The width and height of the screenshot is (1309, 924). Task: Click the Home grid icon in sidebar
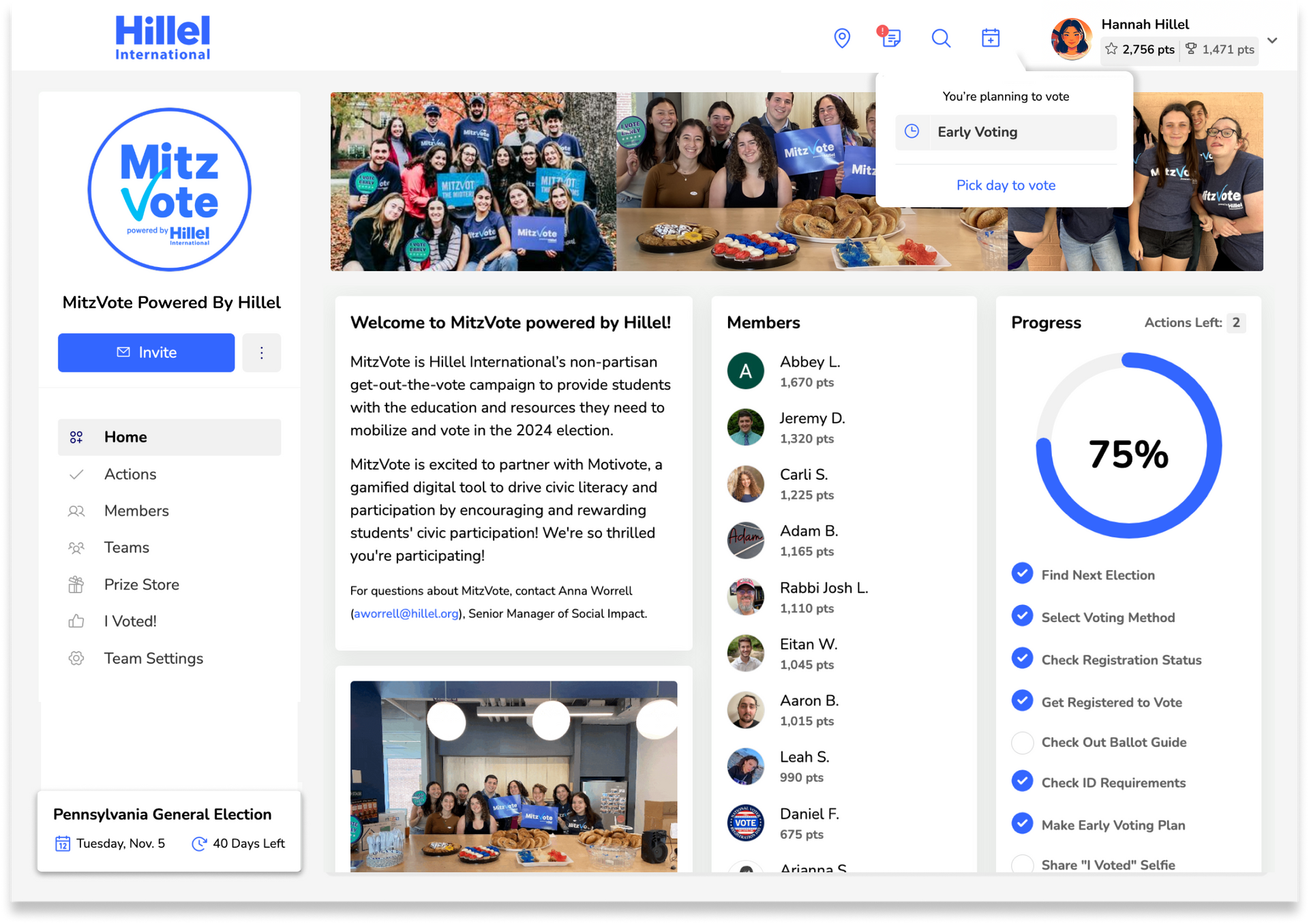pyautogui.click(x=76, y=437)
